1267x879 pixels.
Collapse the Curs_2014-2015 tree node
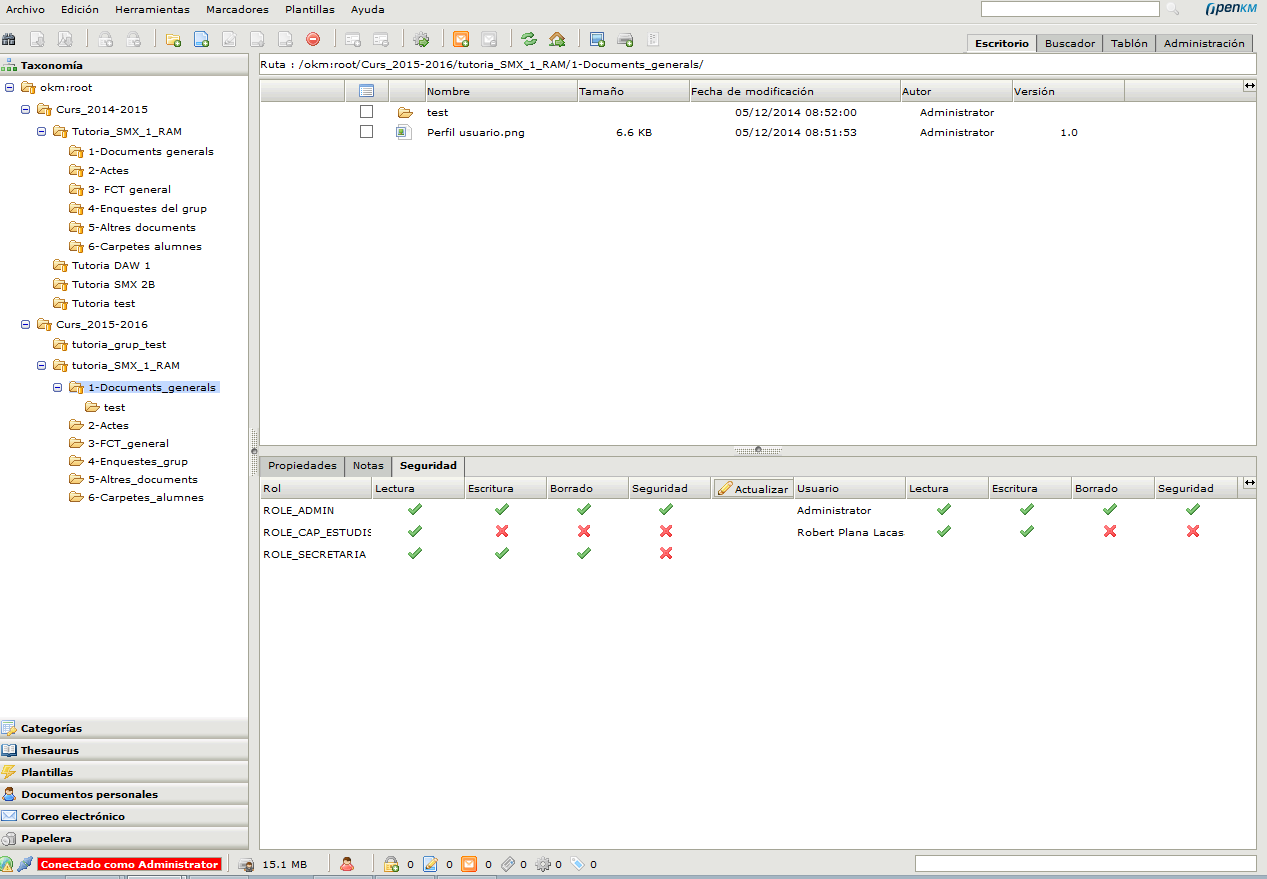tap(26, 110)
